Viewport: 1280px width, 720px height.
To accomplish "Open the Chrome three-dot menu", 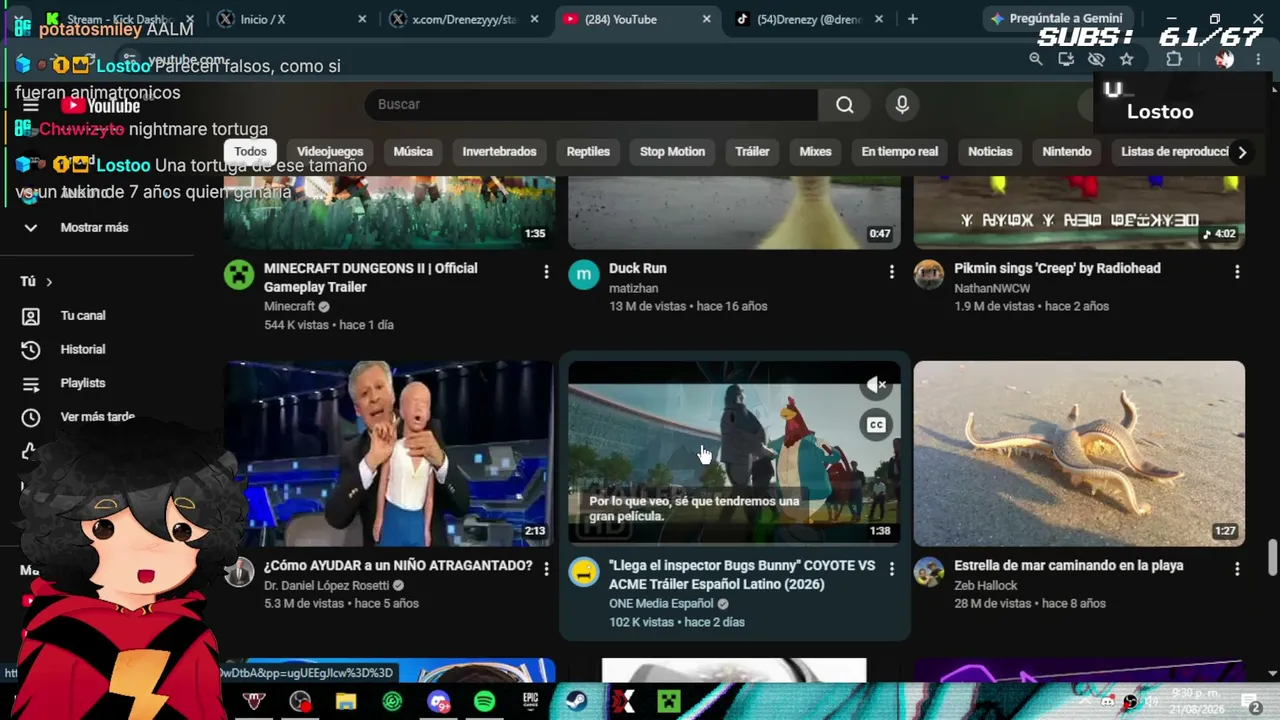I will 1258,59.
